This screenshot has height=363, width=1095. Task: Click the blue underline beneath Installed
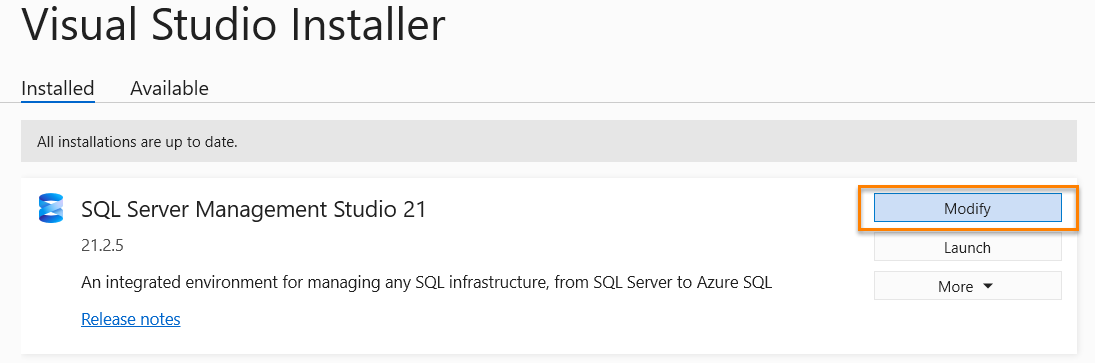click(x=58, y=101)
